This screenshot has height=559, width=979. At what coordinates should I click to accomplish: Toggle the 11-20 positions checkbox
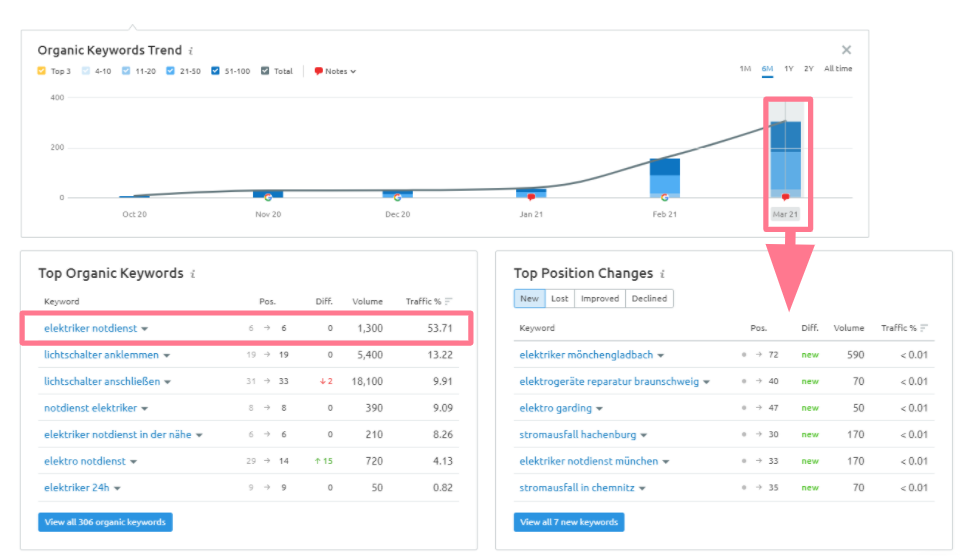(126, 71)
